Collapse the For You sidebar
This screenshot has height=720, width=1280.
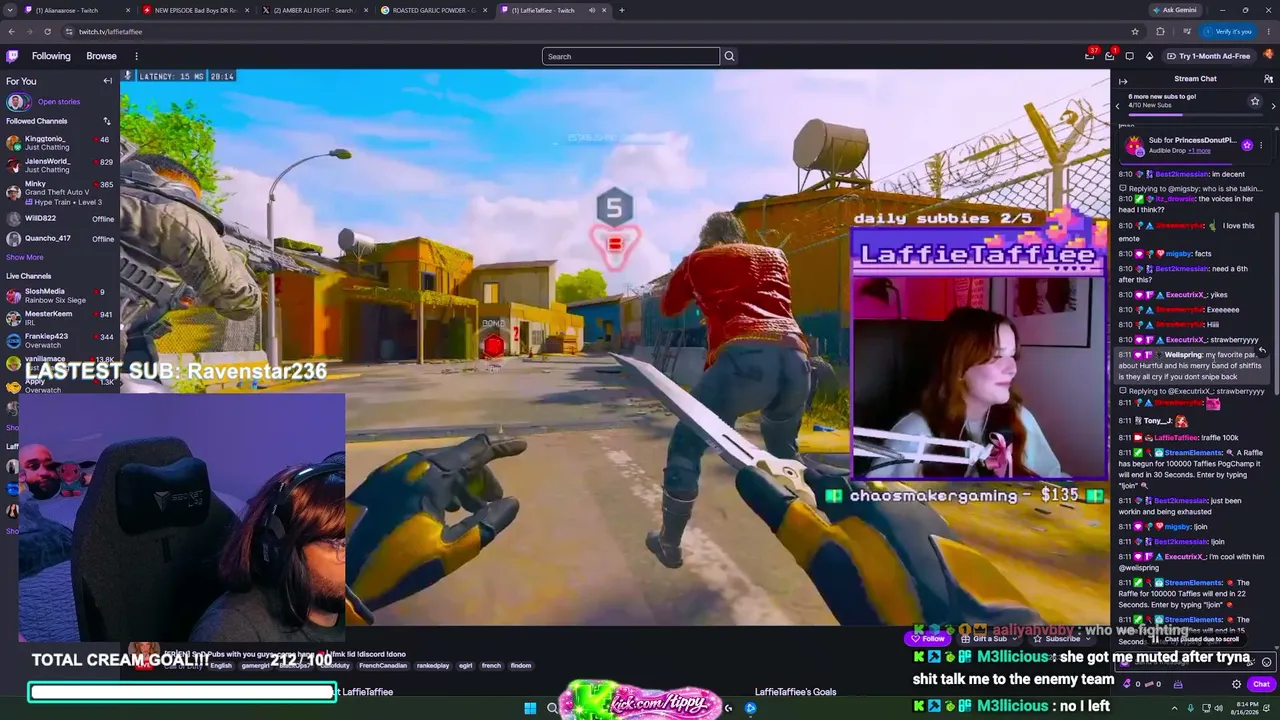pyautogui.click(x=108, y=81)
